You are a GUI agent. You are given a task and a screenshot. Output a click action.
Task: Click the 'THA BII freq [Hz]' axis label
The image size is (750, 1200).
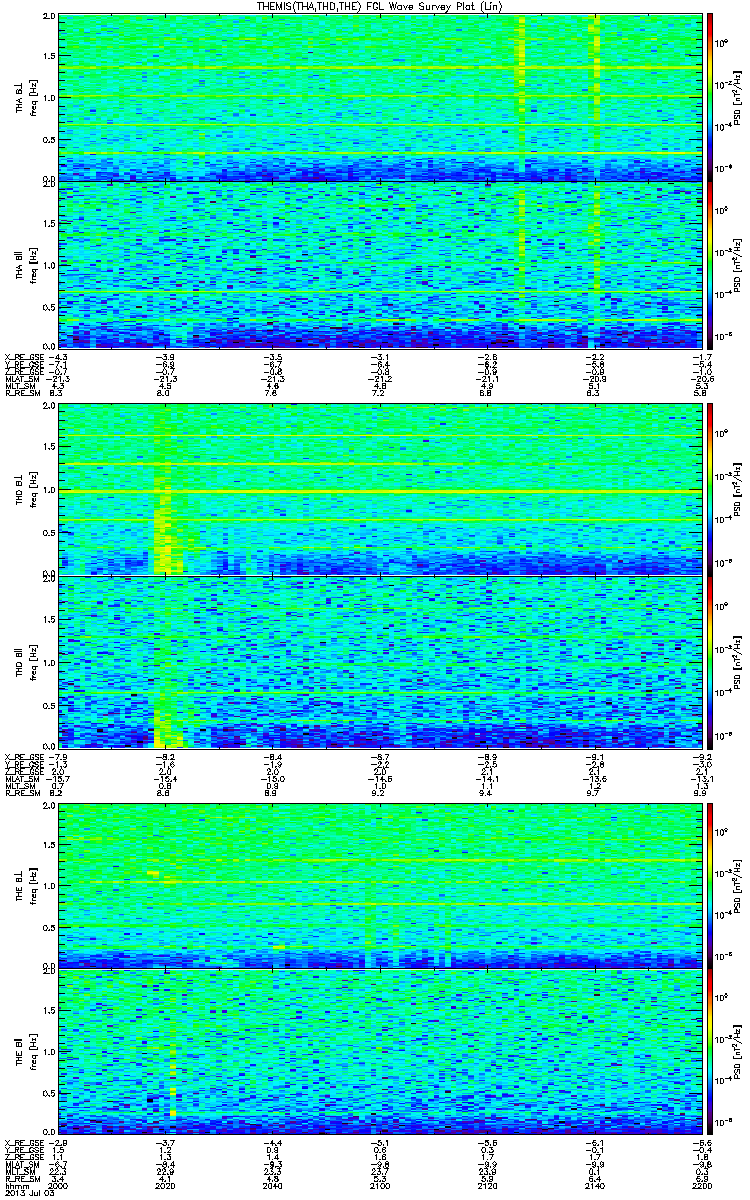(x=25, y=264)
